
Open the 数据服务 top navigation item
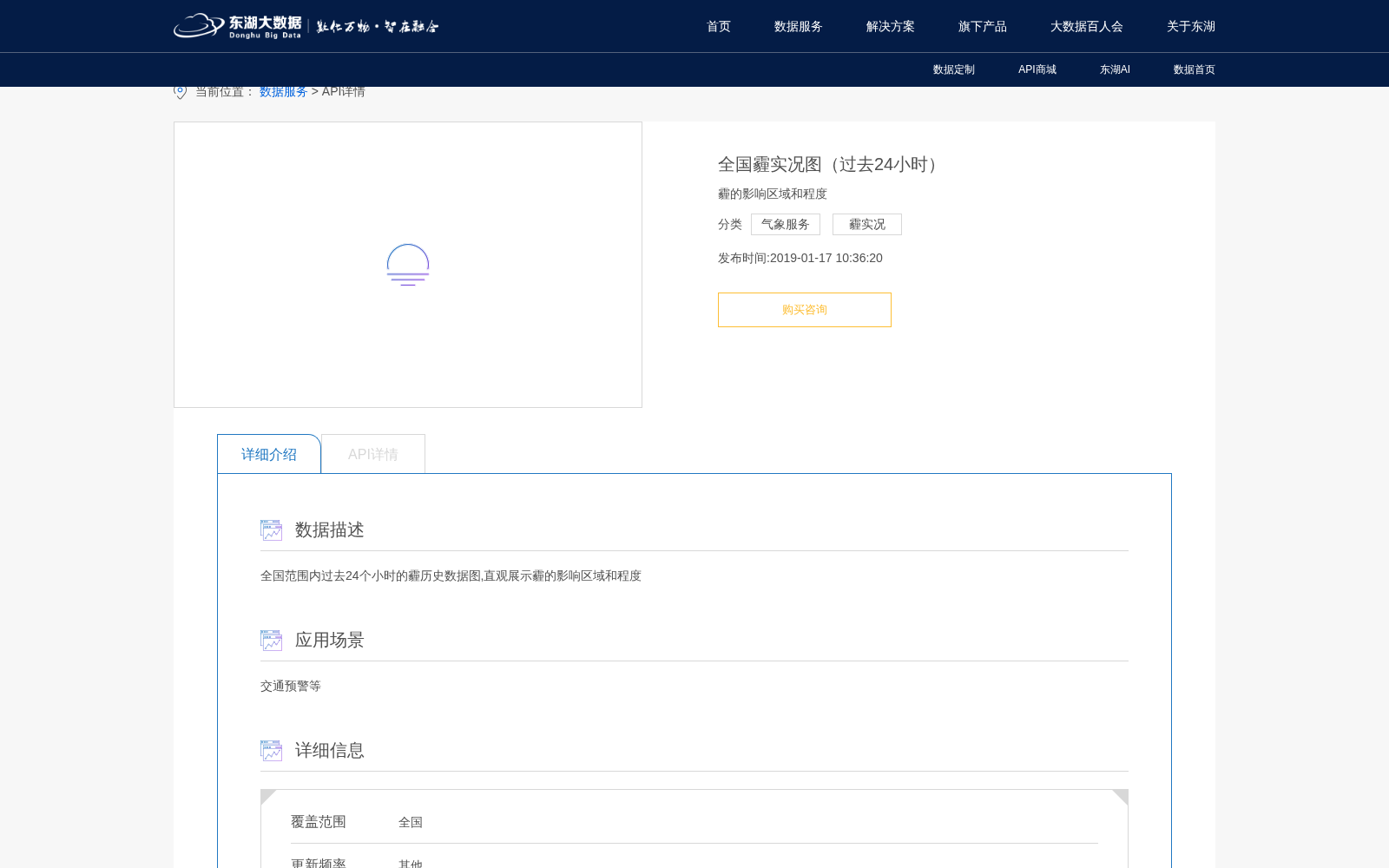click(799, 26)
